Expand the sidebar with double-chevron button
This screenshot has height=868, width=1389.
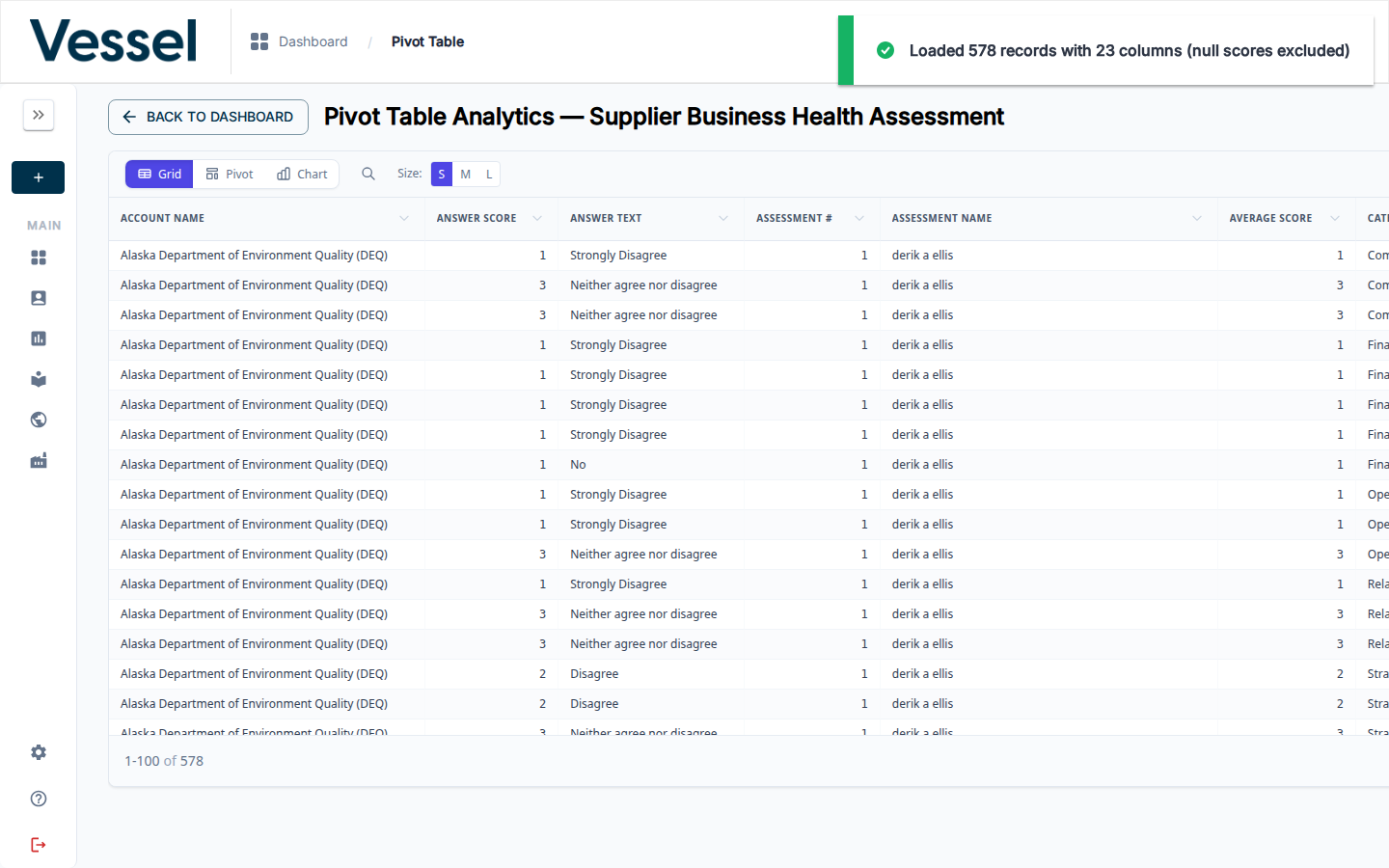tap(39, 115)
